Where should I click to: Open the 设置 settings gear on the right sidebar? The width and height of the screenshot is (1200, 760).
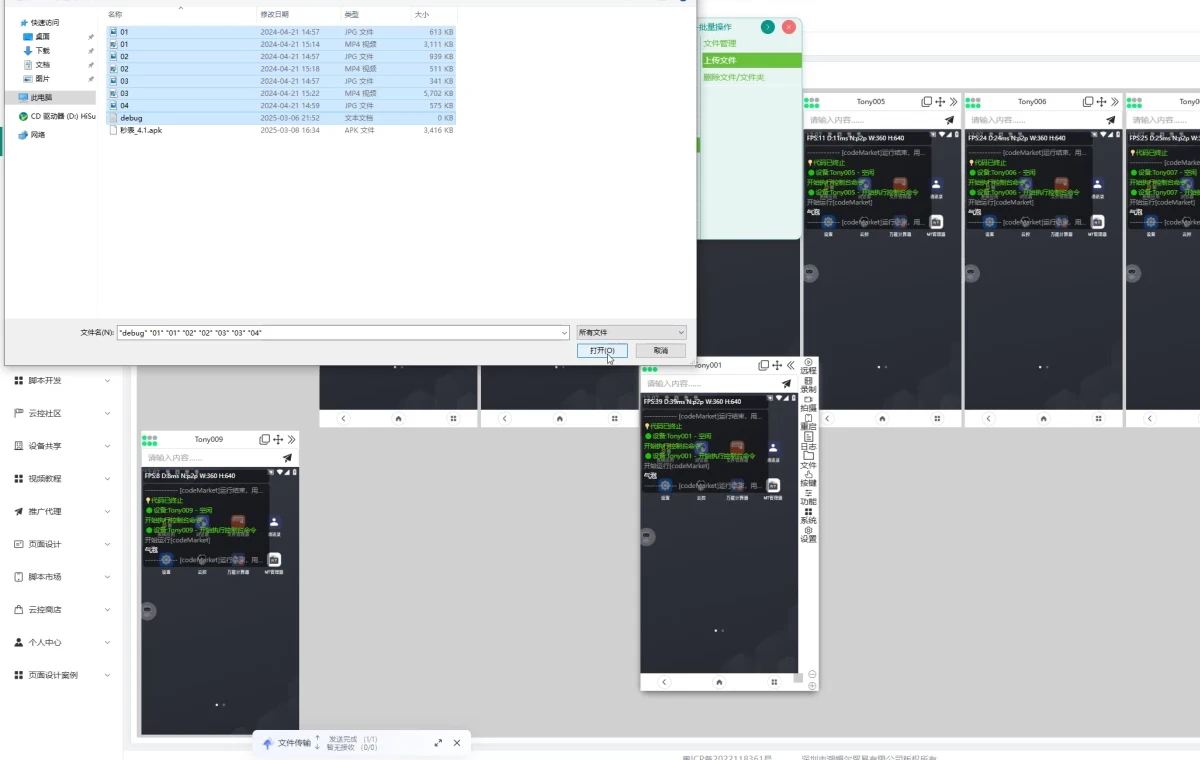point(808,534)
